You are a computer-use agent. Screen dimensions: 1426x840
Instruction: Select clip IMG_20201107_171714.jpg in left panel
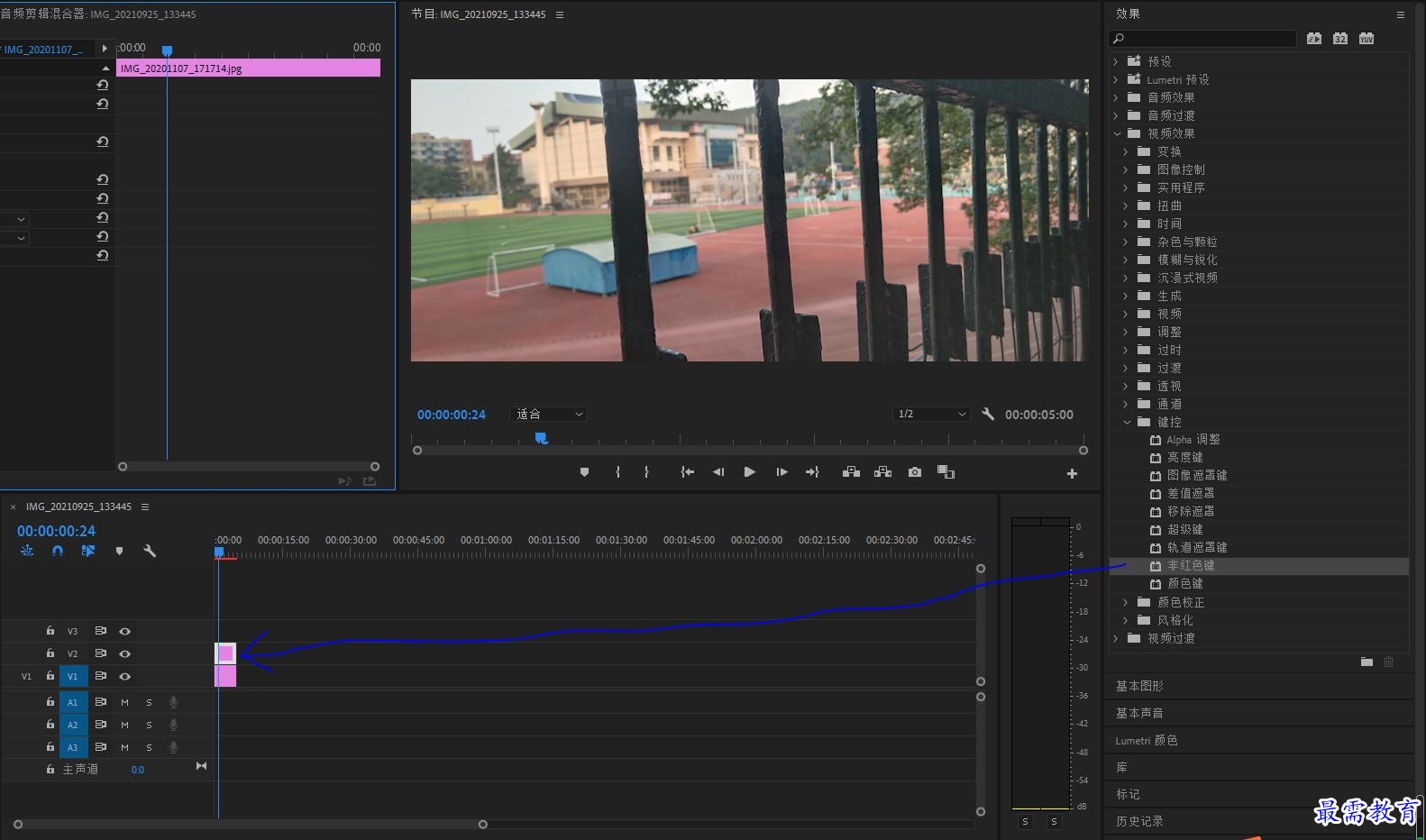click(248, 68)
